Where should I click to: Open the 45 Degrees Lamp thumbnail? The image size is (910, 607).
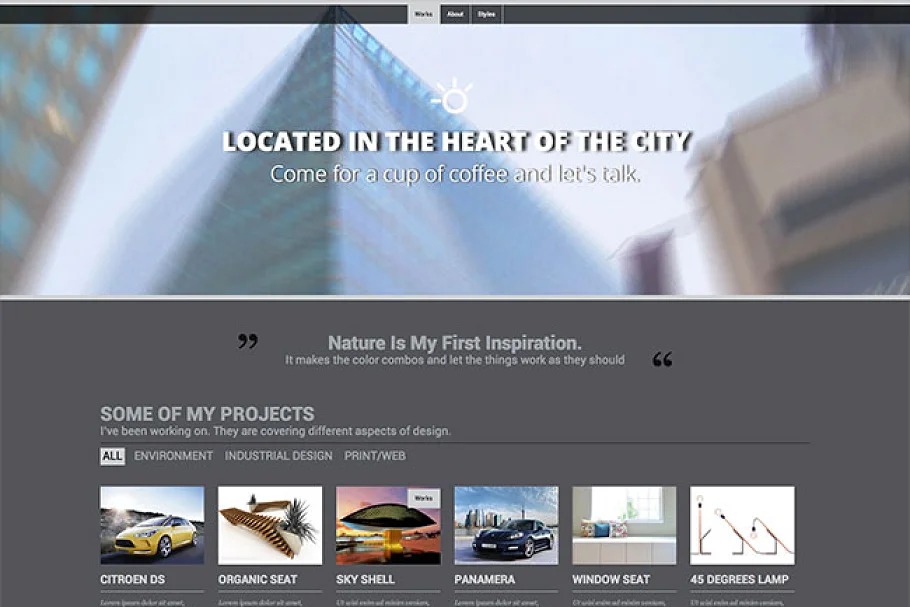pos(742,525)
